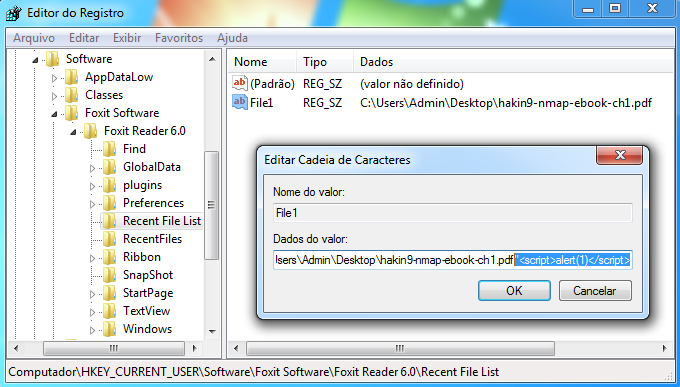Expand the TextView node
Image resolution: width=680 pixels, height=387 pixels.
click(92, 312)
